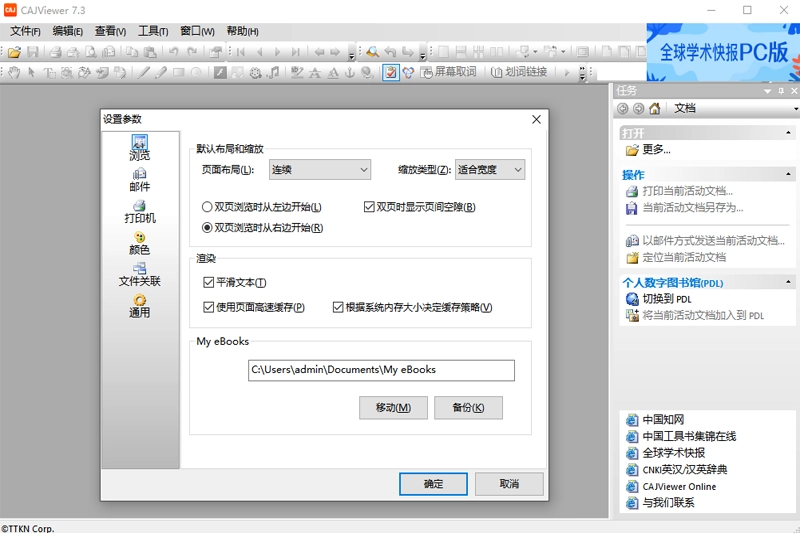
Task: Click the home icon in task pane
Action: pos(654,109)
